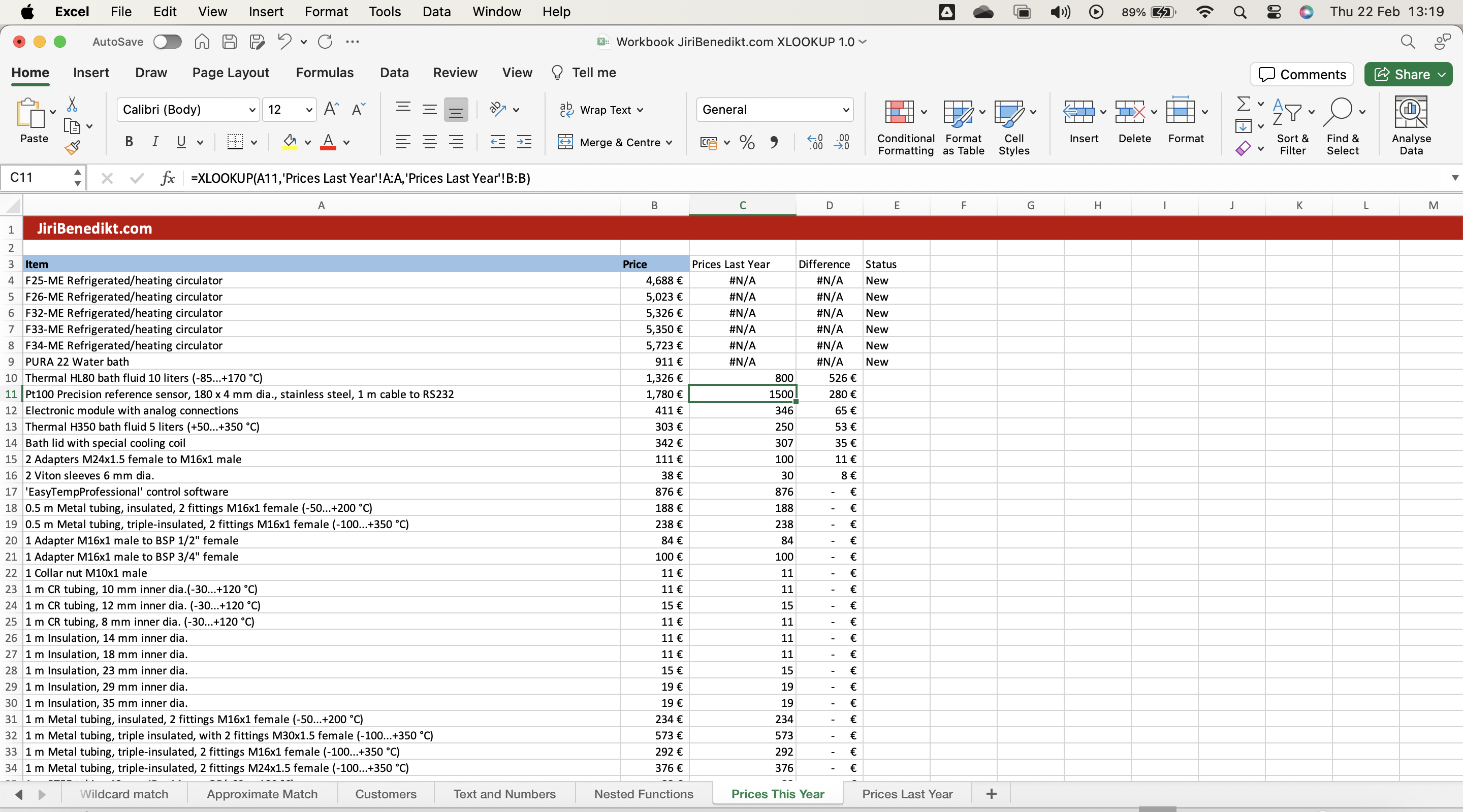1463x812 pixels.
Task: Click the Save icon in title bar
Action: 230,42
